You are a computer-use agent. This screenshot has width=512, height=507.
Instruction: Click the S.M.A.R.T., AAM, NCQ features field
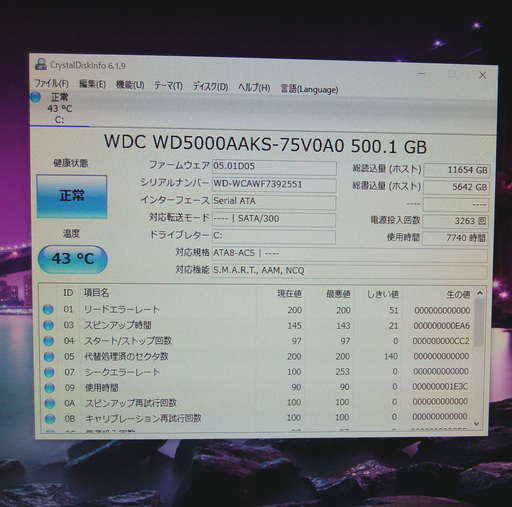click(x=349, y=271)
